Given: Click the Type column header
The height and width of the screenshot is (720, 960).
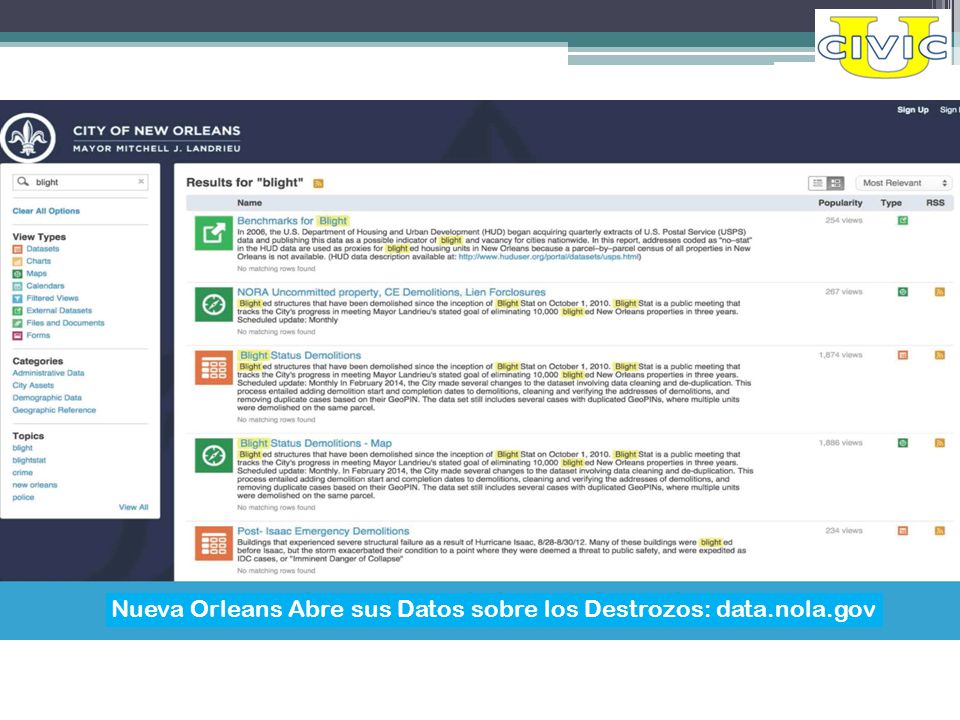Looking at the screenshot, I should click(x=891, y=203).
